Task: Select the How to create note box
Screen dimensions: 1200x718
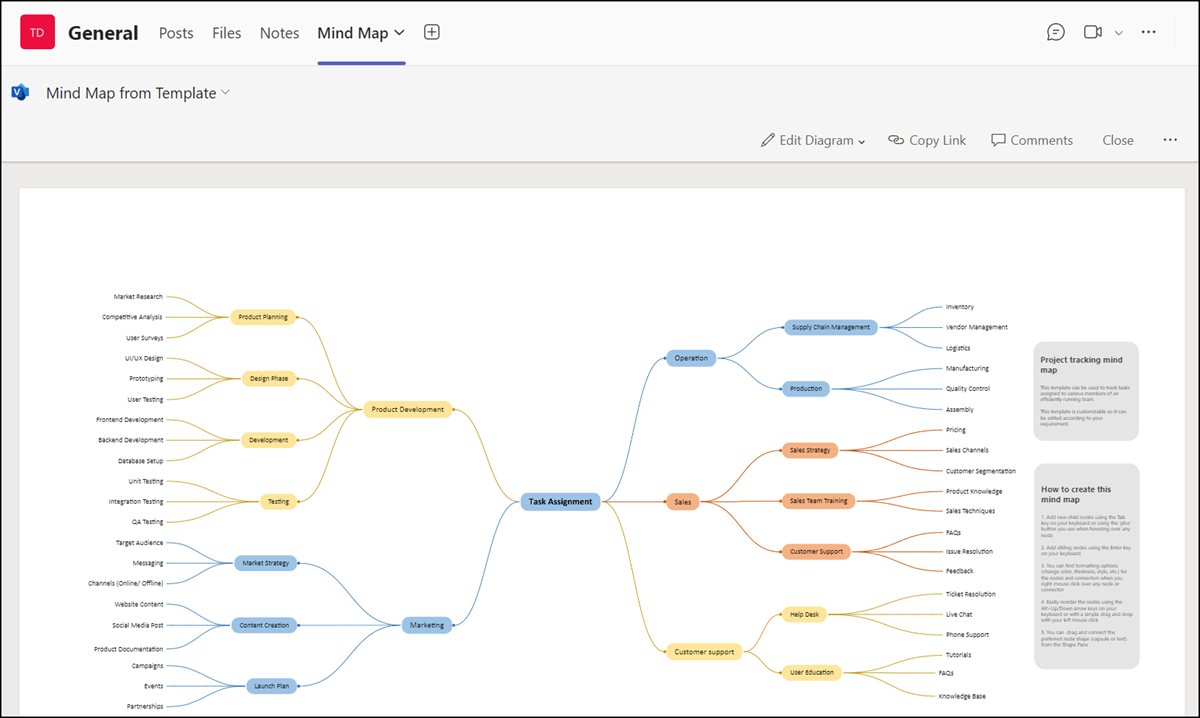Action: click(1086, 566)
